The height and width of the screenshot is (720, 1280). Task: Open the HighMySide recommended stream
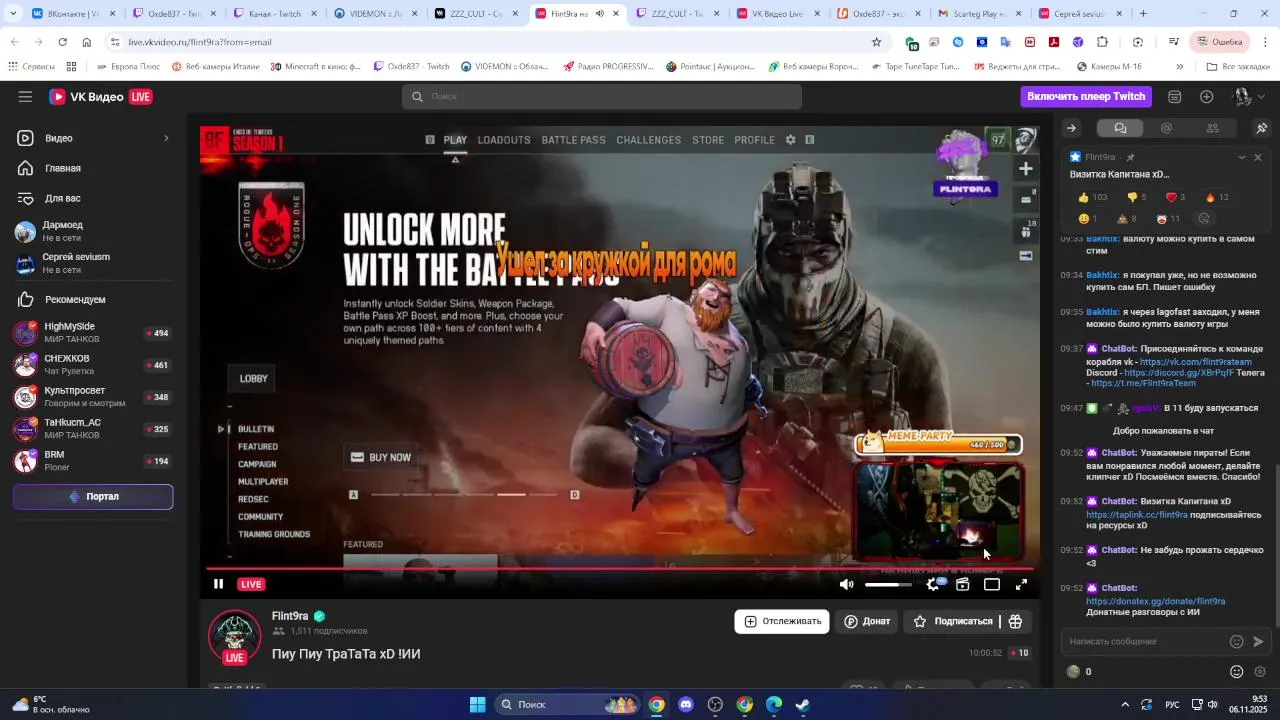[x=93, y=333]
